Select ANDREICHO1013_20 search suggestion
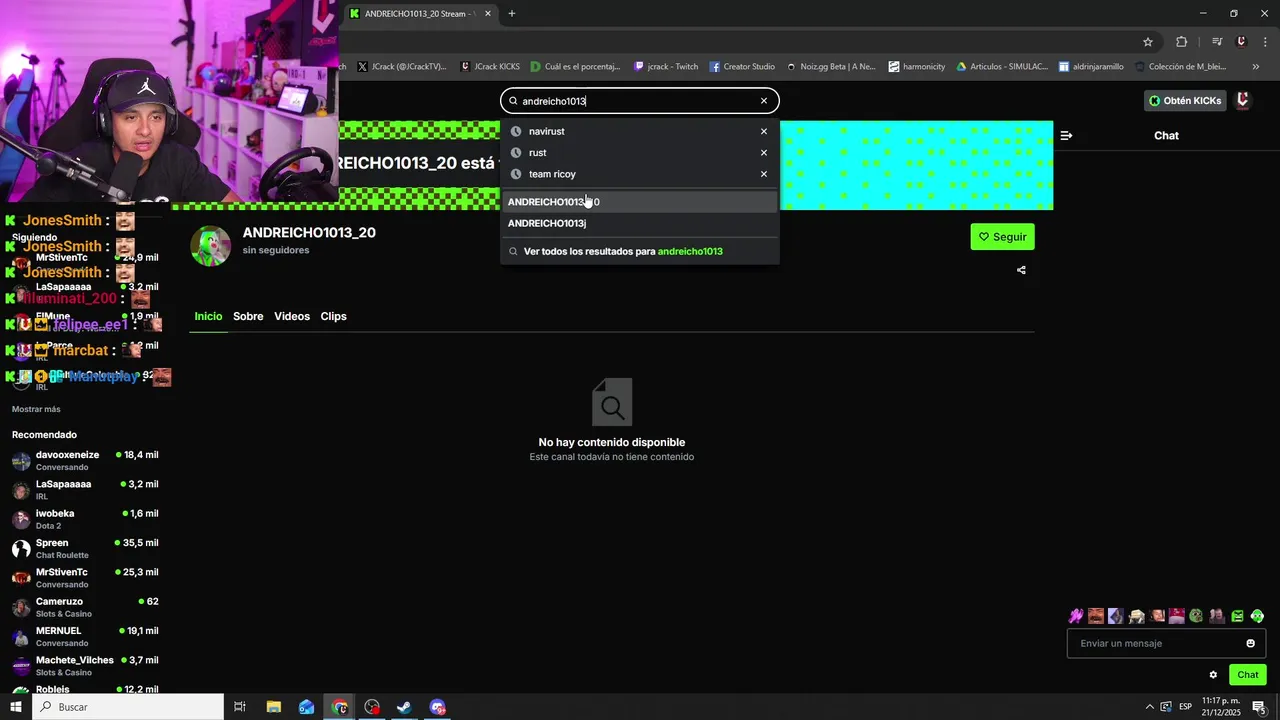This screenshot has width=1280, height=720. (x=640, y=202)
